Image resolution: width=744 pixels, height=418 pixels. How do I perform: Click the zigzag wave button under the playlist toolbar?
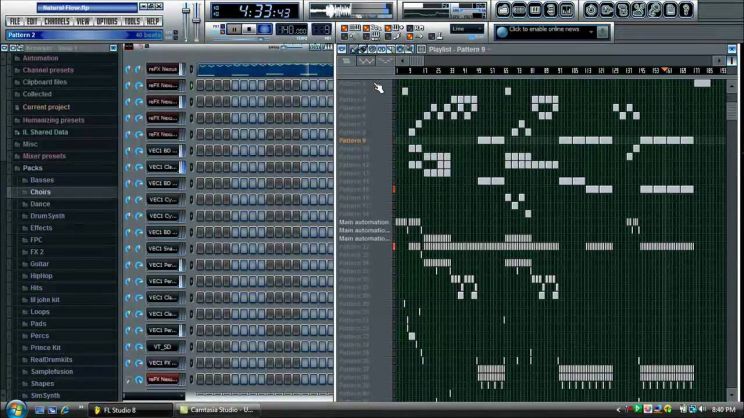tap(366, 61)
